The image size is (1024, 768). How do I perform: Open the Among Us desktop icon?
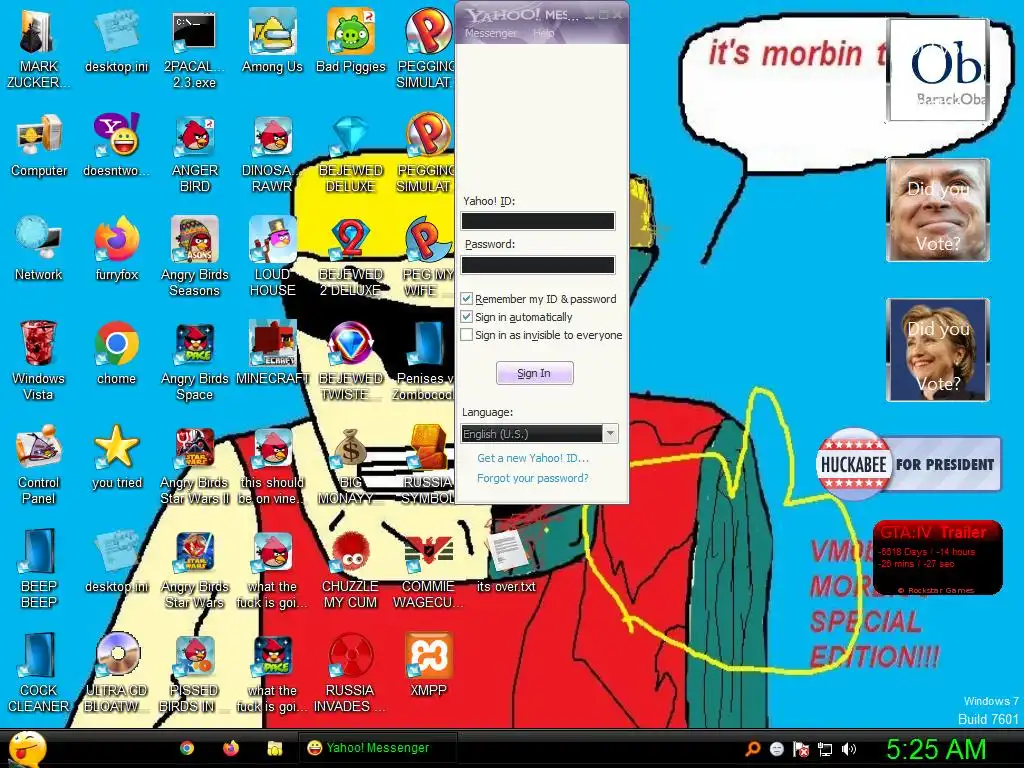point(272,39)
